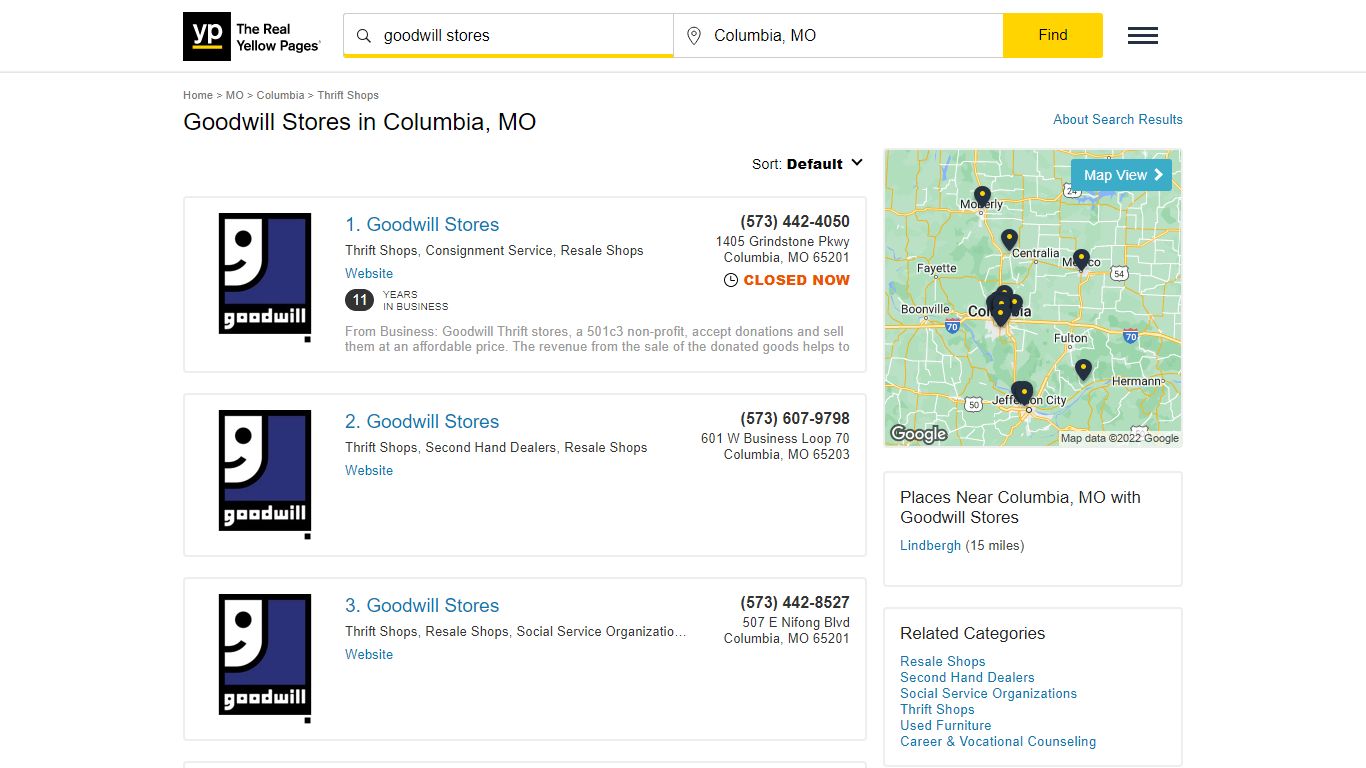
Task: Open Website link for Business Loop 70 store
Action: pos(369,471)
